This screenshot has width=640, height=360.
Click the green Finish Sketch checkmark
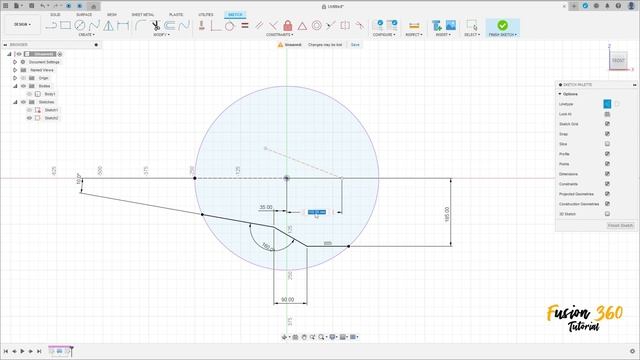point(502,25)
